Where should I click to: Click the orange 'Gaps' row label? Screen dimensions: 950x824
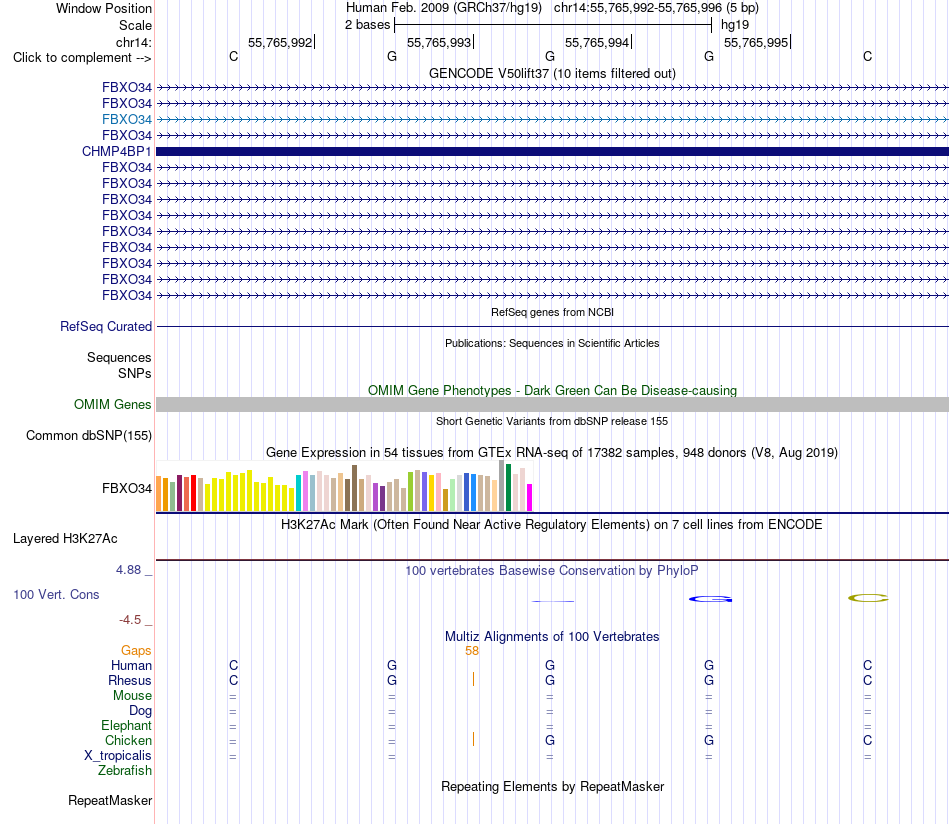(x=136, y=651)
